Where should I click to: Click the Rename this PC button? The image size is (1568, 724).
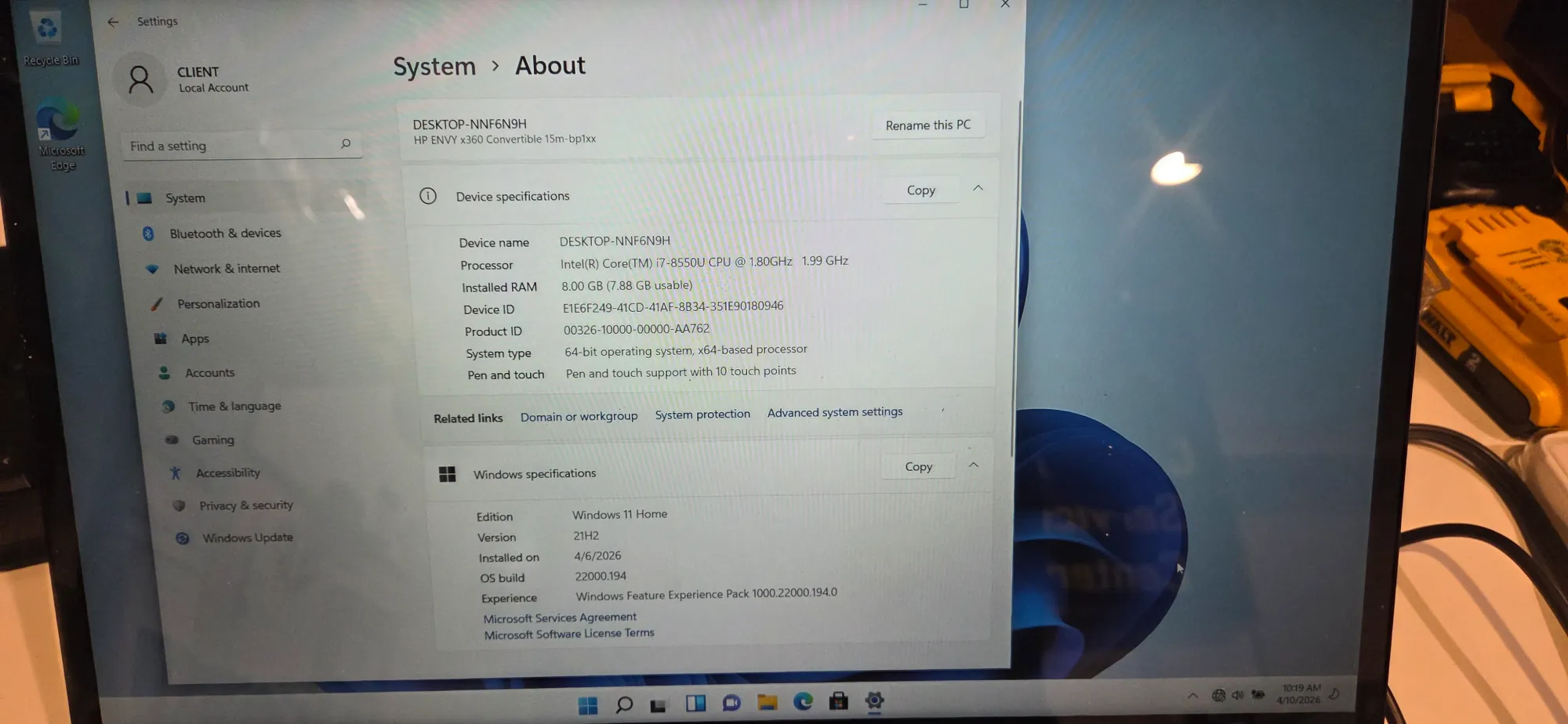927,125
